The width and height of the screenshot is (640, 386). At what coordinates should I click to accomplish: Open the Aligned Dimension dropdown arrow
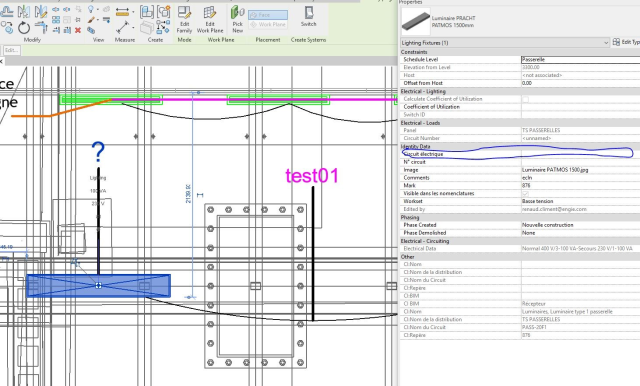pyautogui.click(x=133, y=27)
